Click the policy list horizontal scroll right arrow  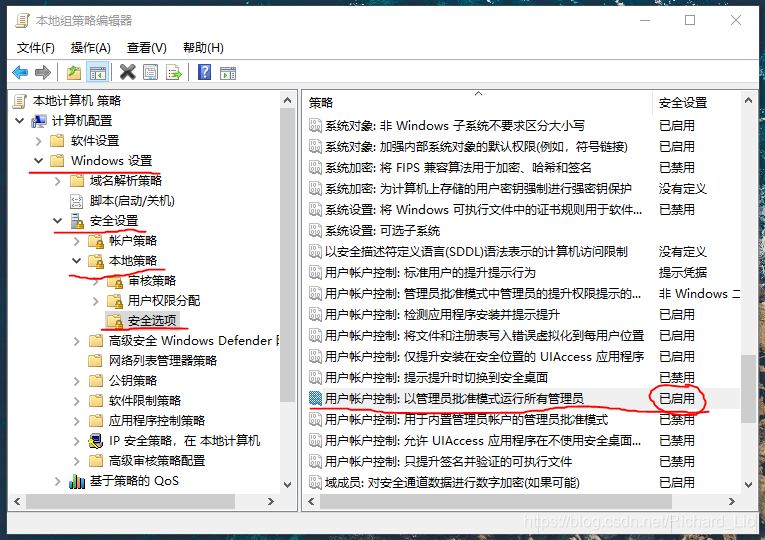pyautogui.click(x=731, y=501)
